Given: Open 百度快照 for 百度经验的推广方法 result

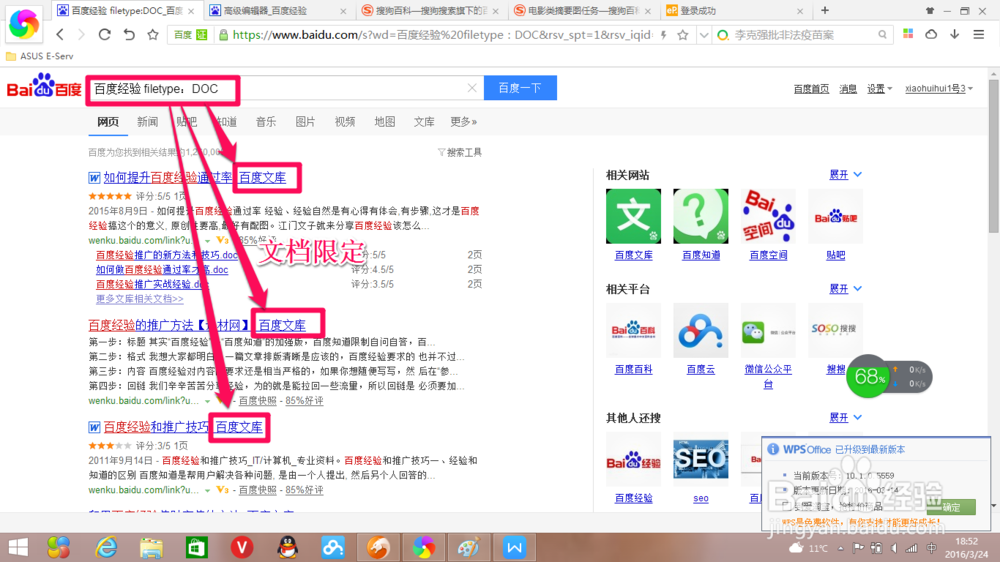Looking at the screenshot, I should (258, 401).
